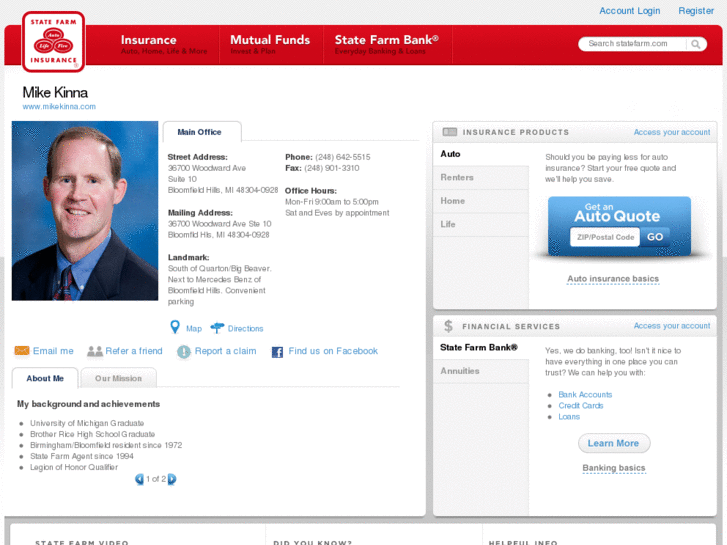
Task: Click 'Legion of Honor Qualifier' list item
Action: click(x=74, y=468)
